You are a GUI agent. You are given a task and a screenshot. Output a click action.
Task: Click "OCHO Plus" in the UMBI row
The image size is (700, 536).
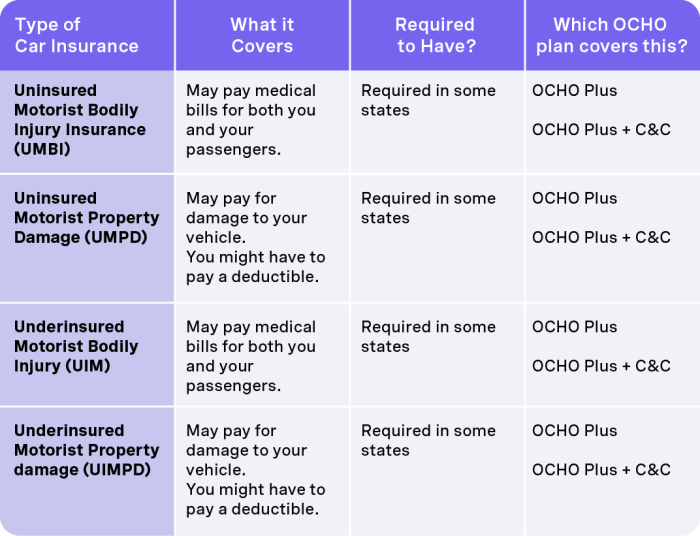pos(575,90)
